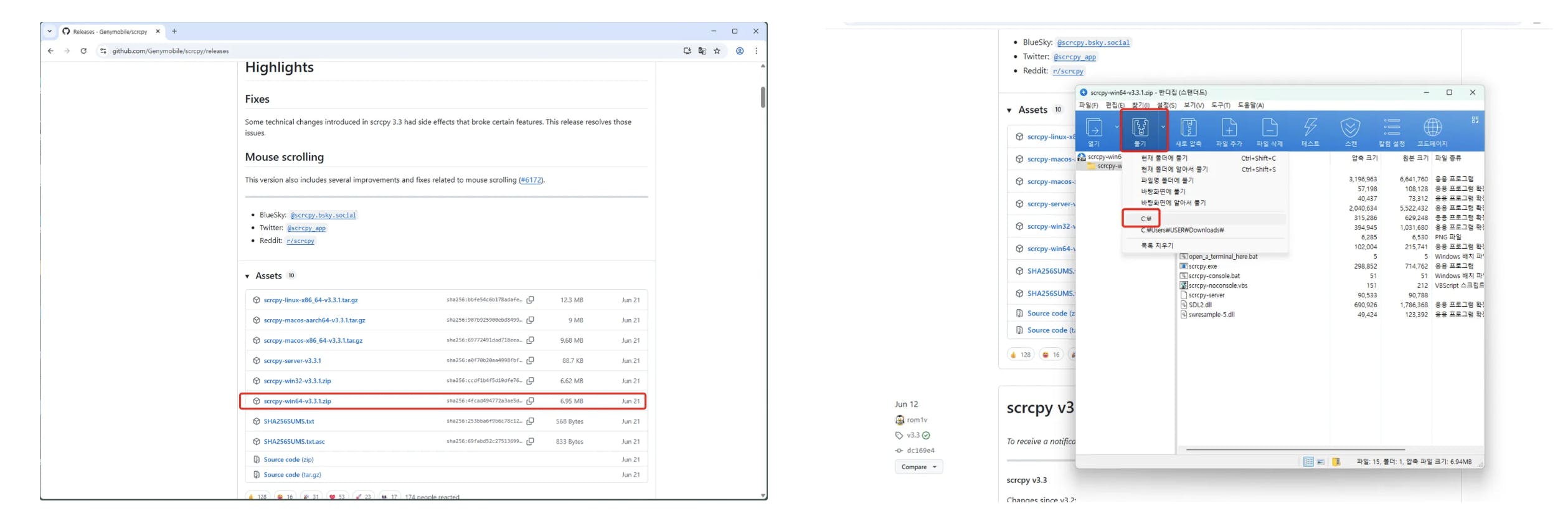Click the Chrome page vertical scrollbar thumb

coord(763,97)
